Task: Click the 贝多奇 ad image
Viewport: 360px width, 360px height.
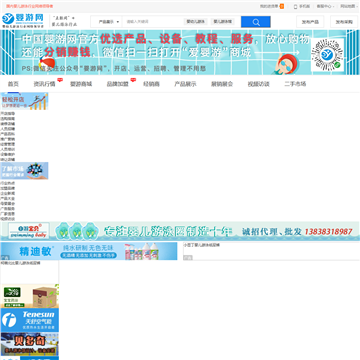Action: (30, 344)
